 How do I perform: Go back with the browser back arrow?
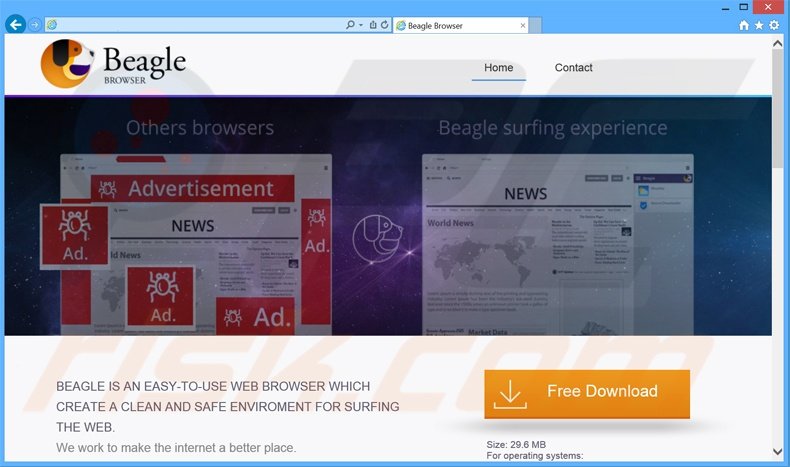[15, 24]
